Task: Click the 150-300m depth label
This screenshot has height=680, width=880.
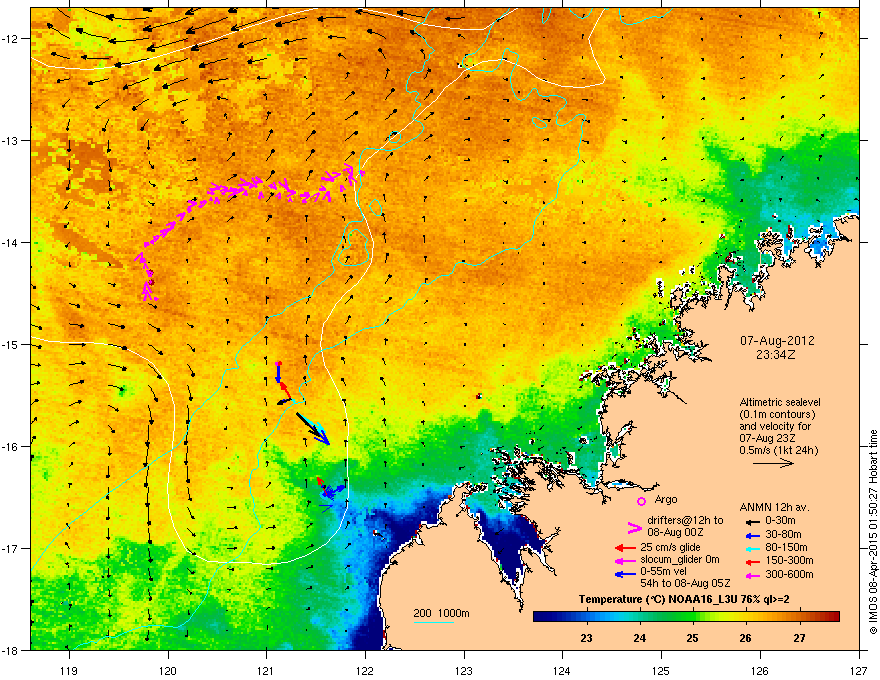Action: point(789,560)
